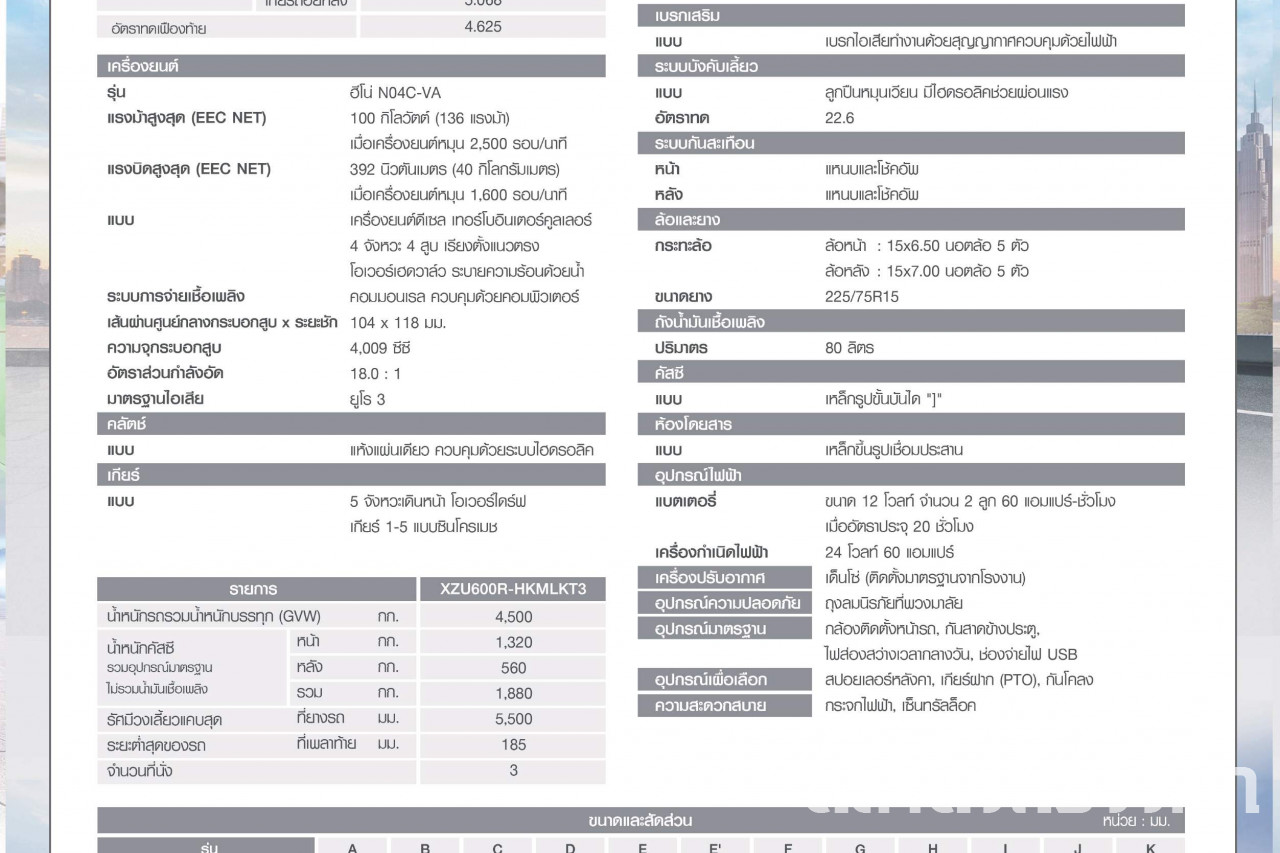The width and height of the screenshot is (1280, 853).
Task: Click front chassis weight "1,320"
Action: [514, 642]
